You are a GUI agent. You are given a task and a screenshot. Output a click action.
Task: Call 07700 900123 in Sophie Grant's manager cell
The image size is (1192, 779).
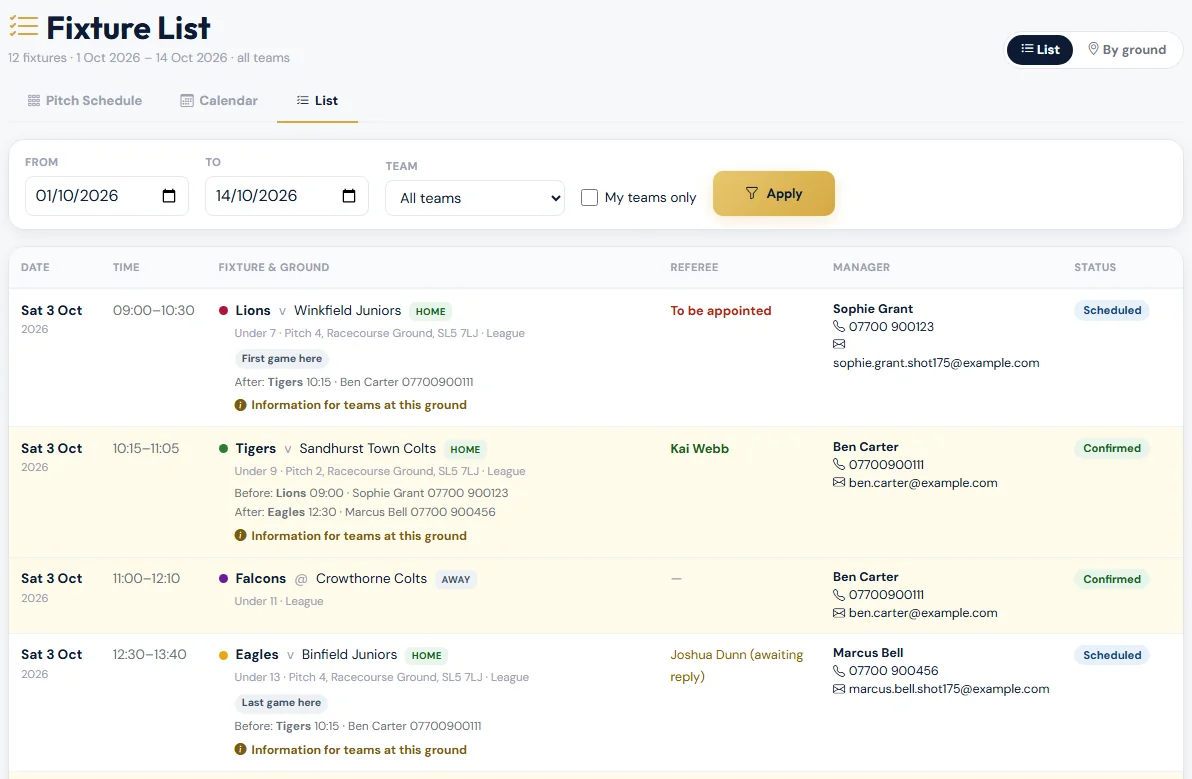point(891,327)
